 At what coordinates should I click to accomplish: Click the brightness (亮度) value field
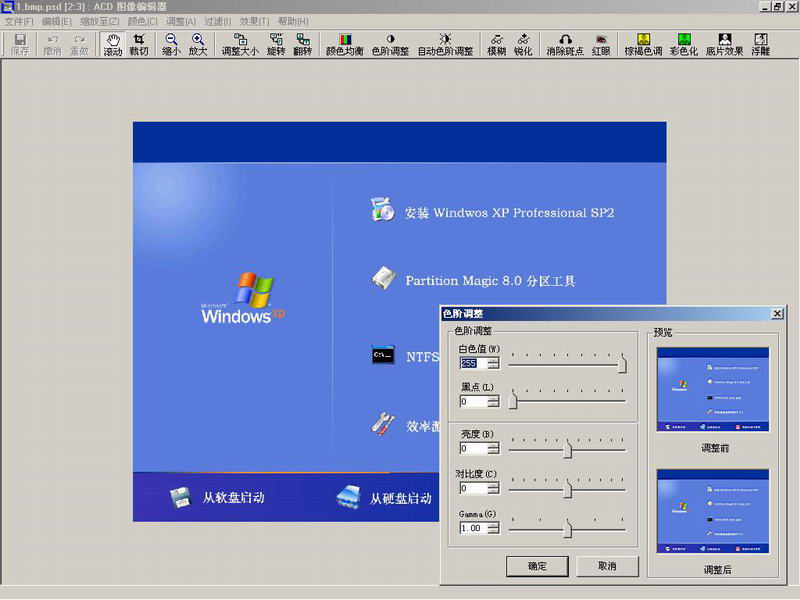474,448
